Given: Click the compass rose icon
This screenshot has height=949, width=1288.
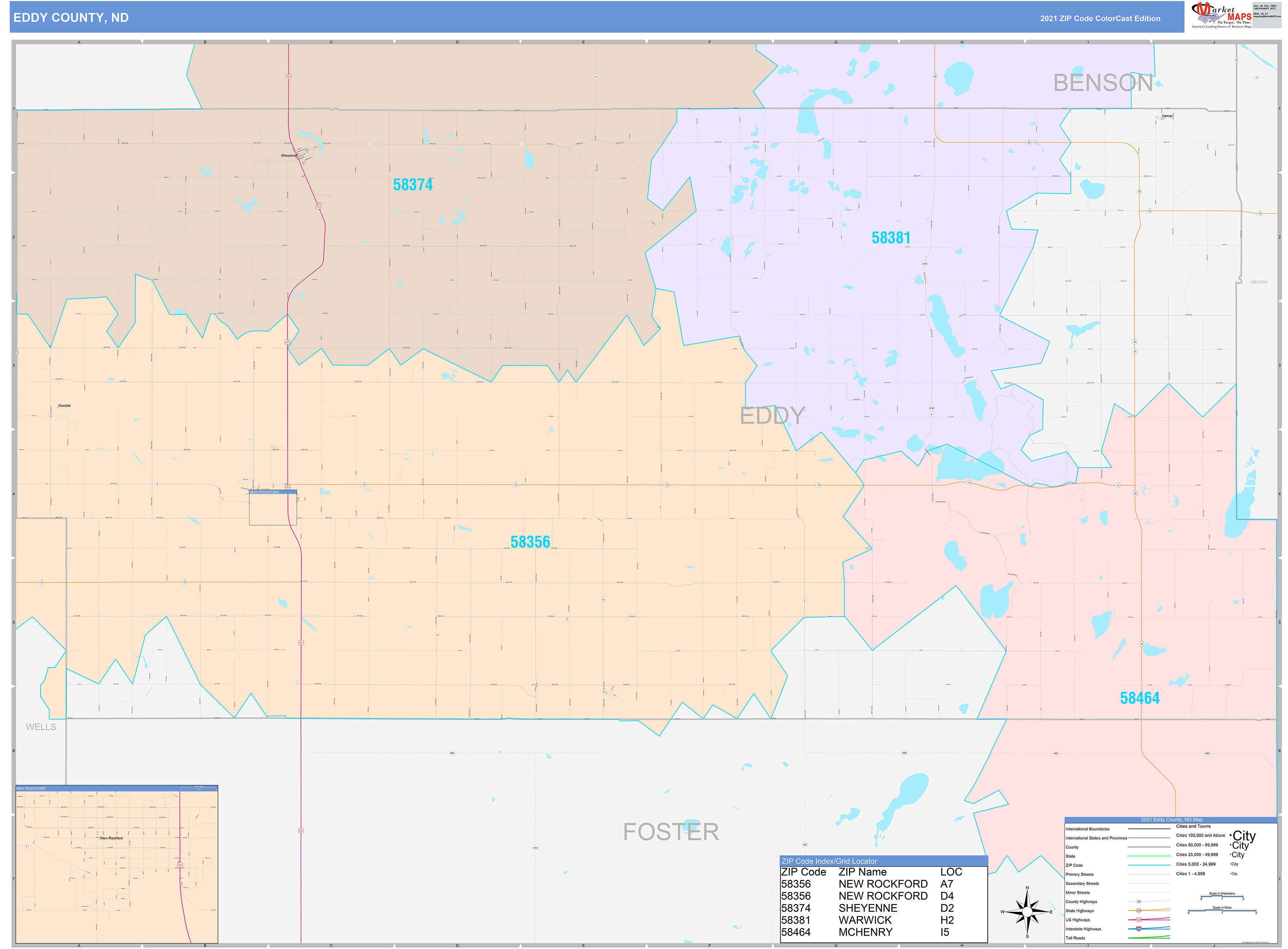Looking at the screenshot, I should pos(1027,912).
